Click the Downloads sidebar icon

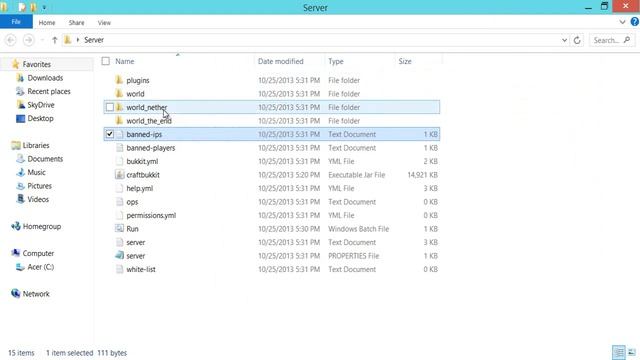20,78
